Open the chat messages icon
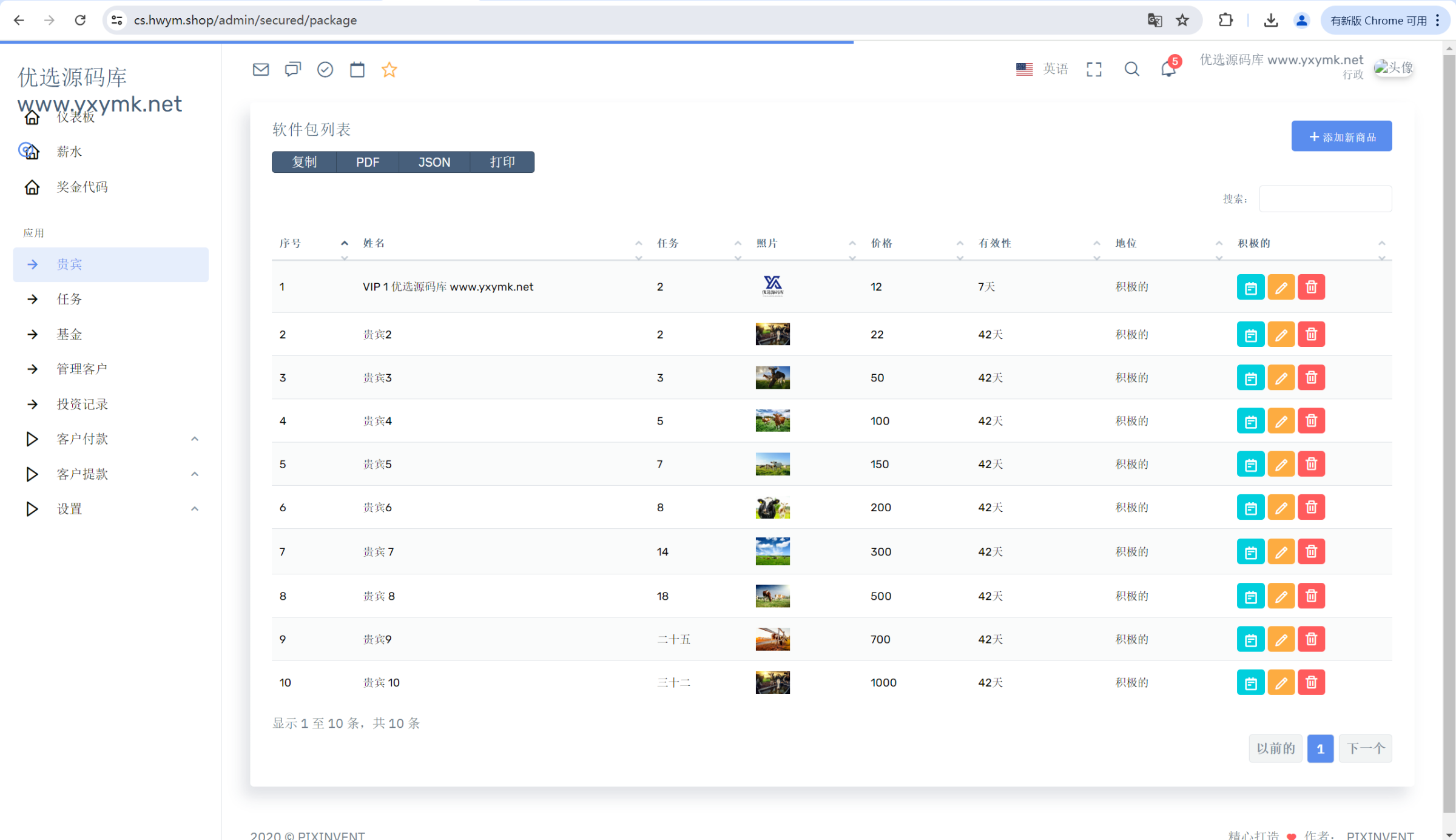The width and height of the screenshot is (1456, 840). [293, 70]
